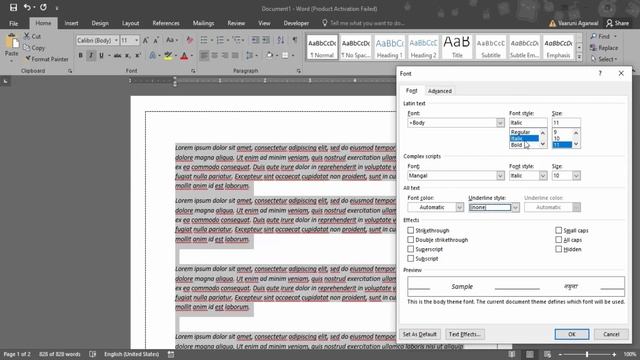
Task: Click Clear All Formatting icon
Action: (189, 40)
